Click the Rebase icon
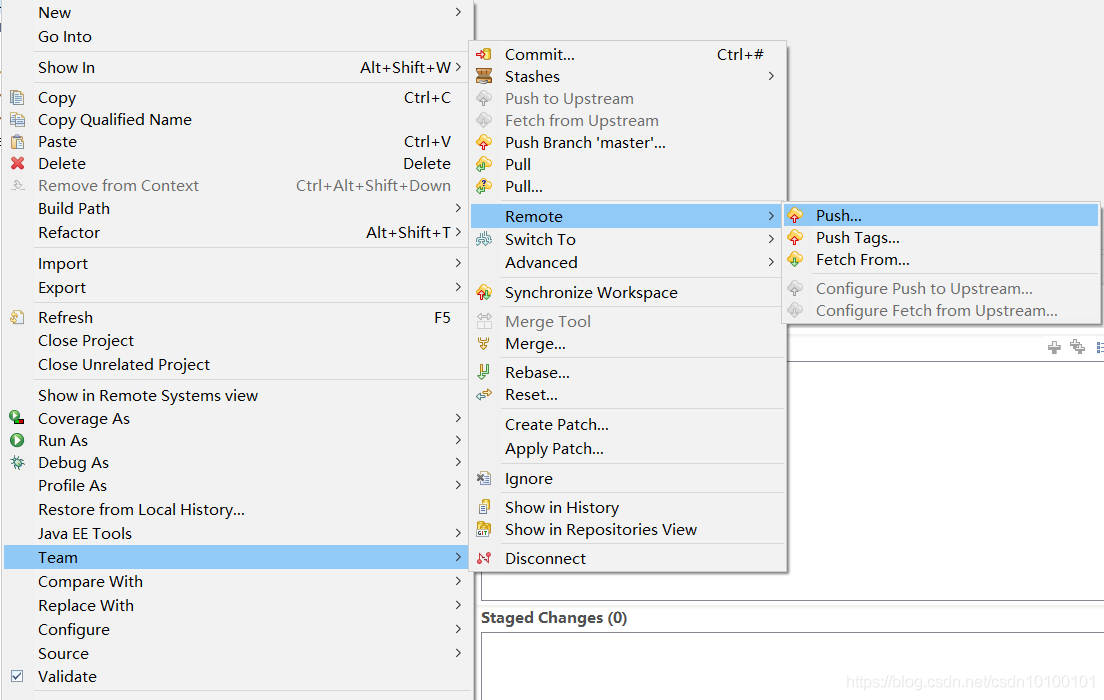Viewport: 1104px width, 700px height. point(484,372)
